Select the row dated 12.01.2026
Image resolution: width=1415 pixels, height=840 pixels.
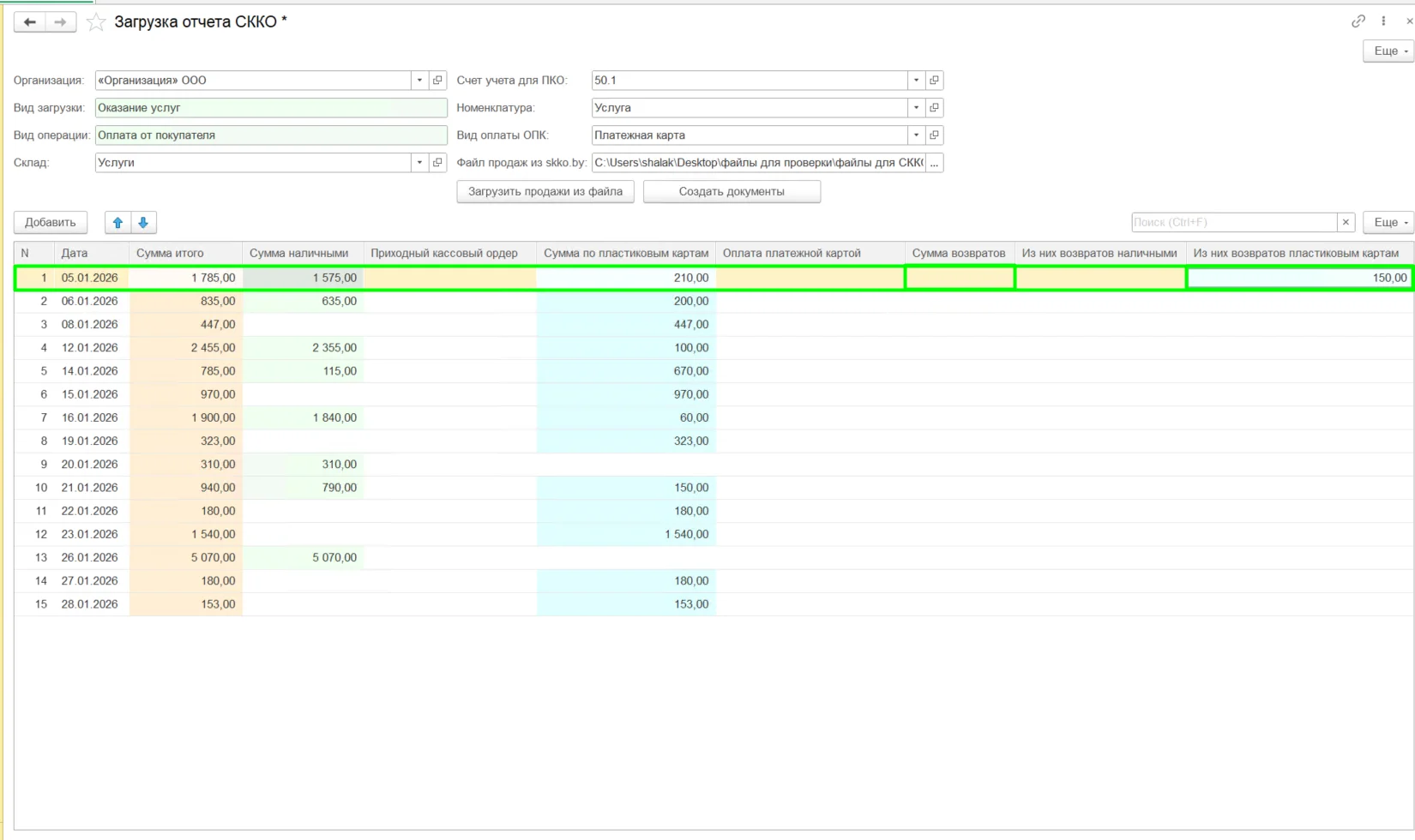[714, 348]
